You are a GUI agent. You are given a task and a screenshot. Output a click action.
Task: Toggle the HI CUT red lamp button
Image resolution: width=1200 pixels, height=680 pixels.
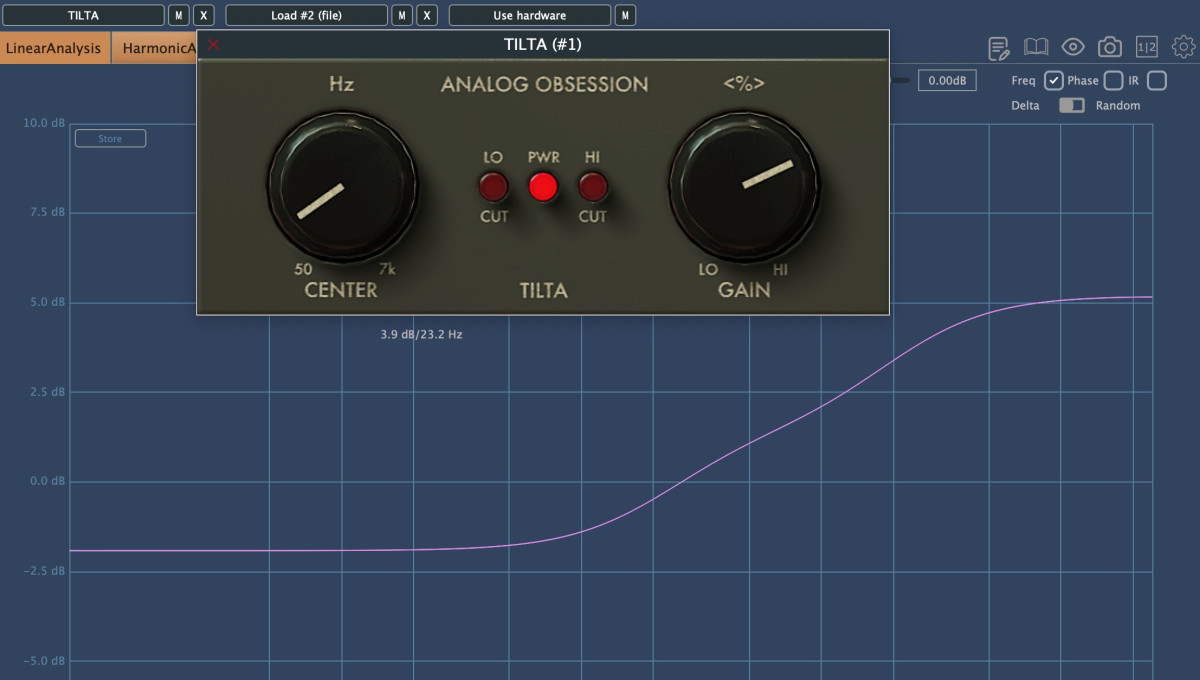(593, 187)
